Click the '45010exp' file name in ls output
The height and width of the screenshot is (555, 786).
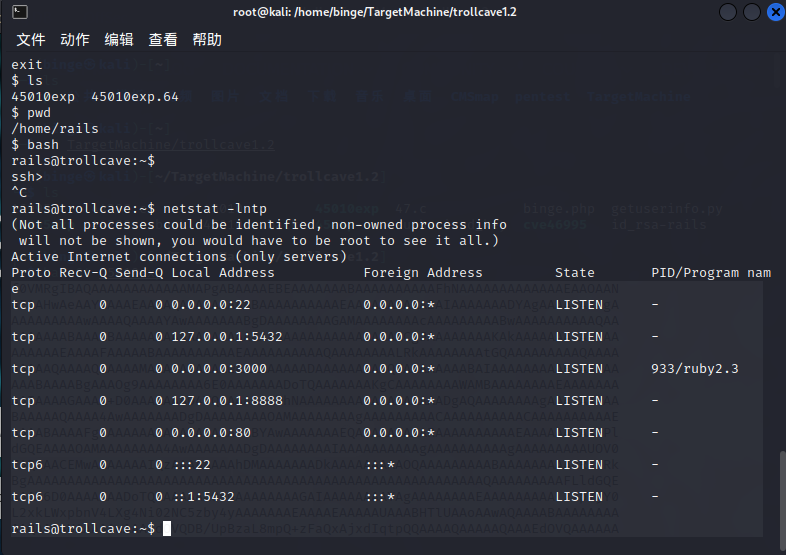(x=43, y=97)
